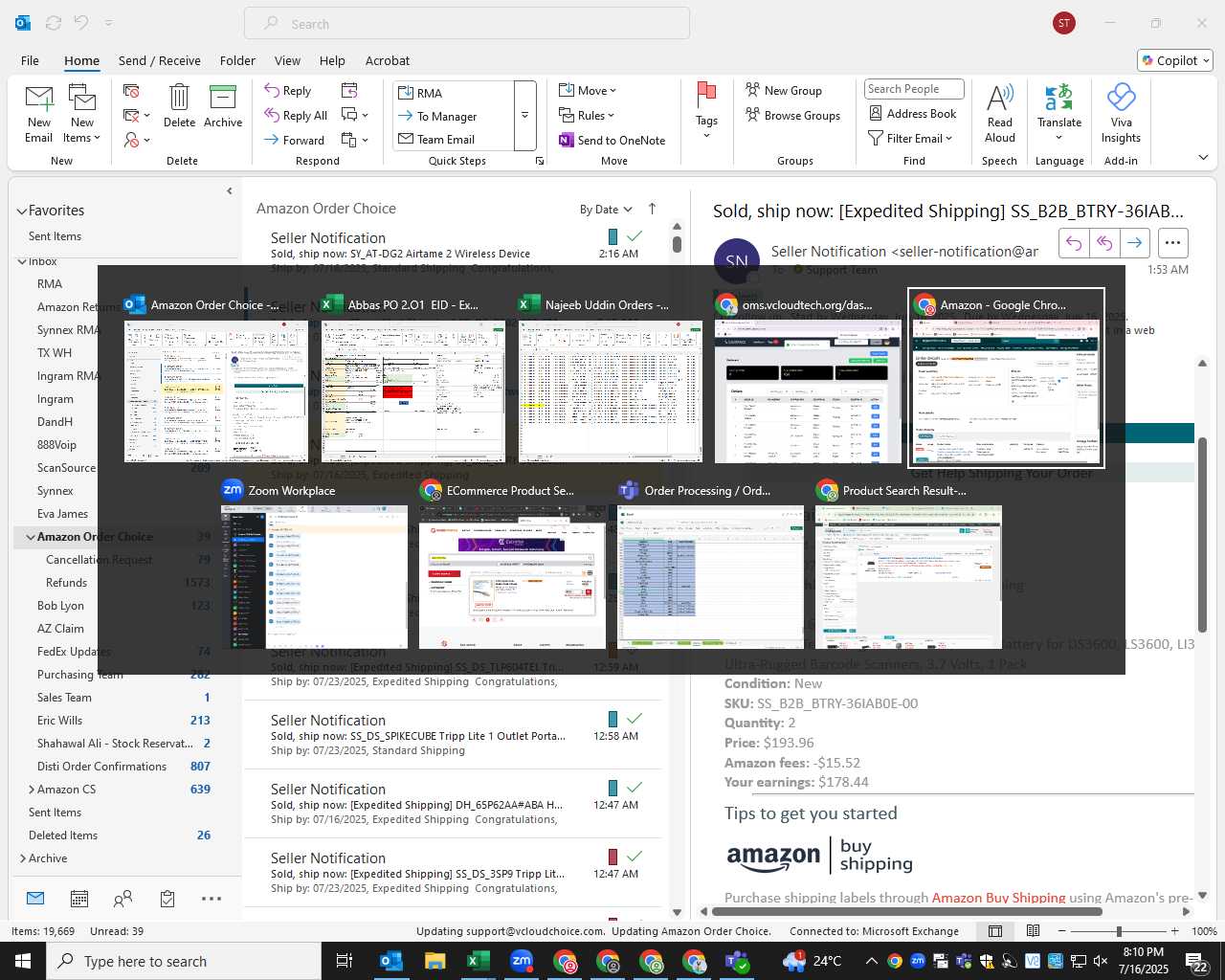
Task: Toggle flag on 12:58 AM Seller Notification
Action: [634, 719]
